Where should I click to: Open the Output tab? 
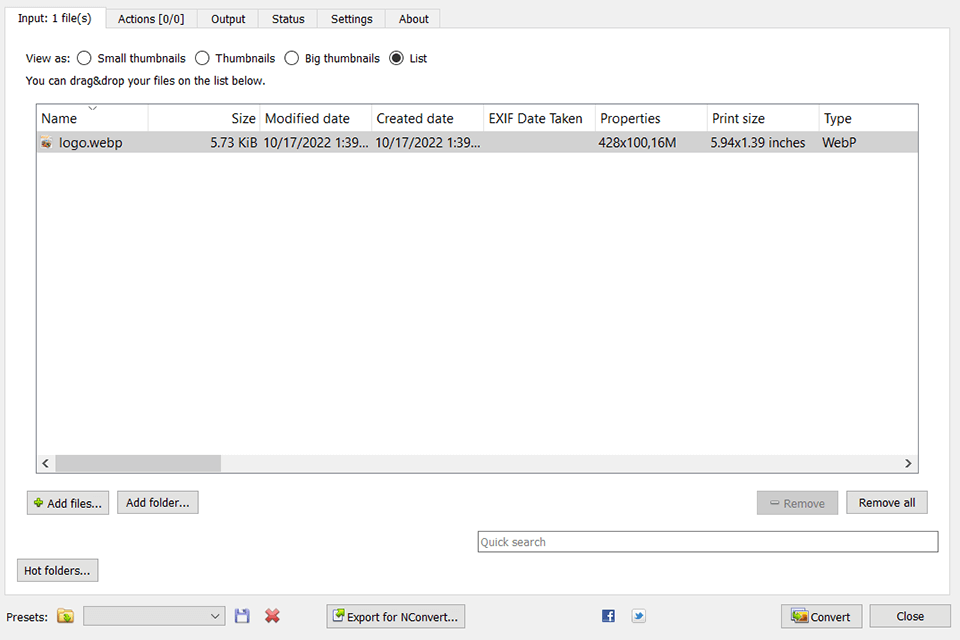click(x=228, y=19)
